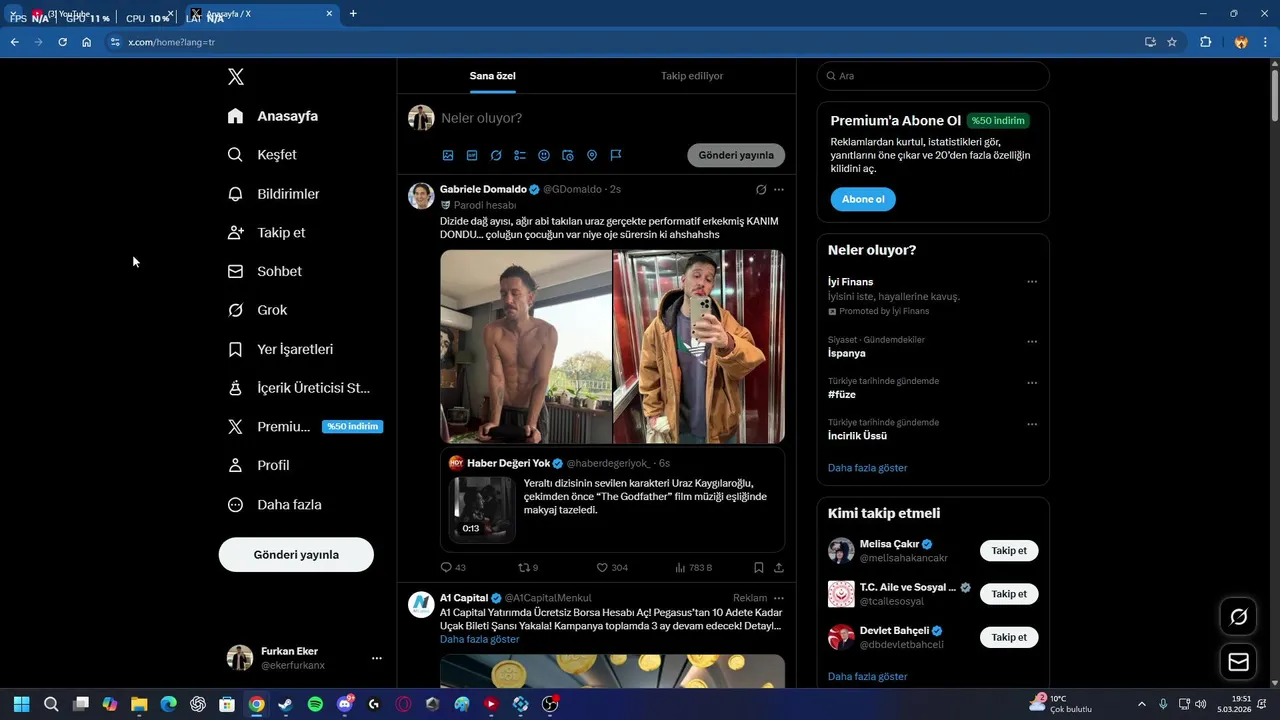Open Grok from sidebar

click(x=257, y=310)
